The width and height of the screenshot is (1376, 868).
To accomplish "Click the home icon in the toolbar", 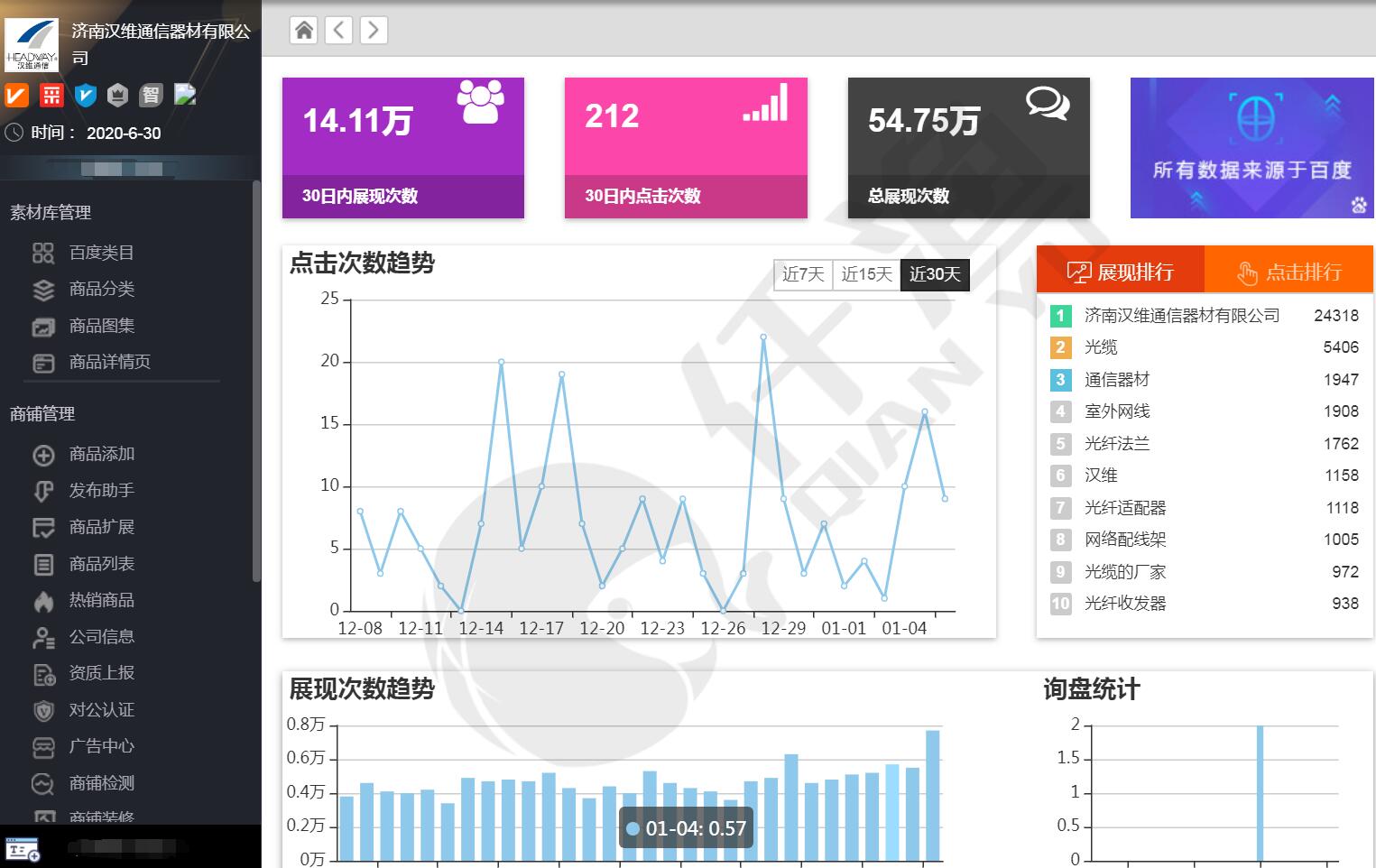I will tap(303, 30).
